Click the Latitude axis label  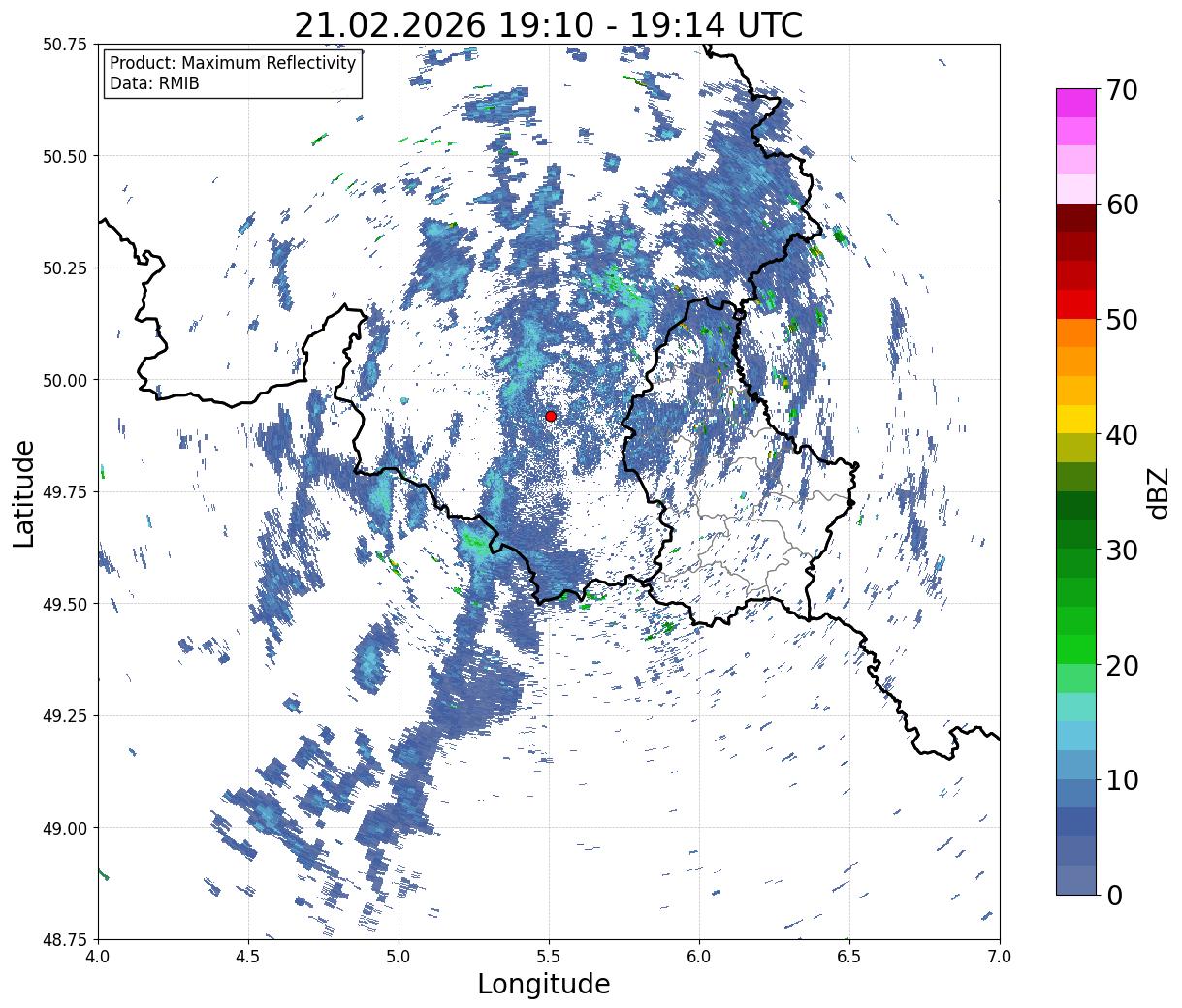pyautogui.click(x=24, y=492)
